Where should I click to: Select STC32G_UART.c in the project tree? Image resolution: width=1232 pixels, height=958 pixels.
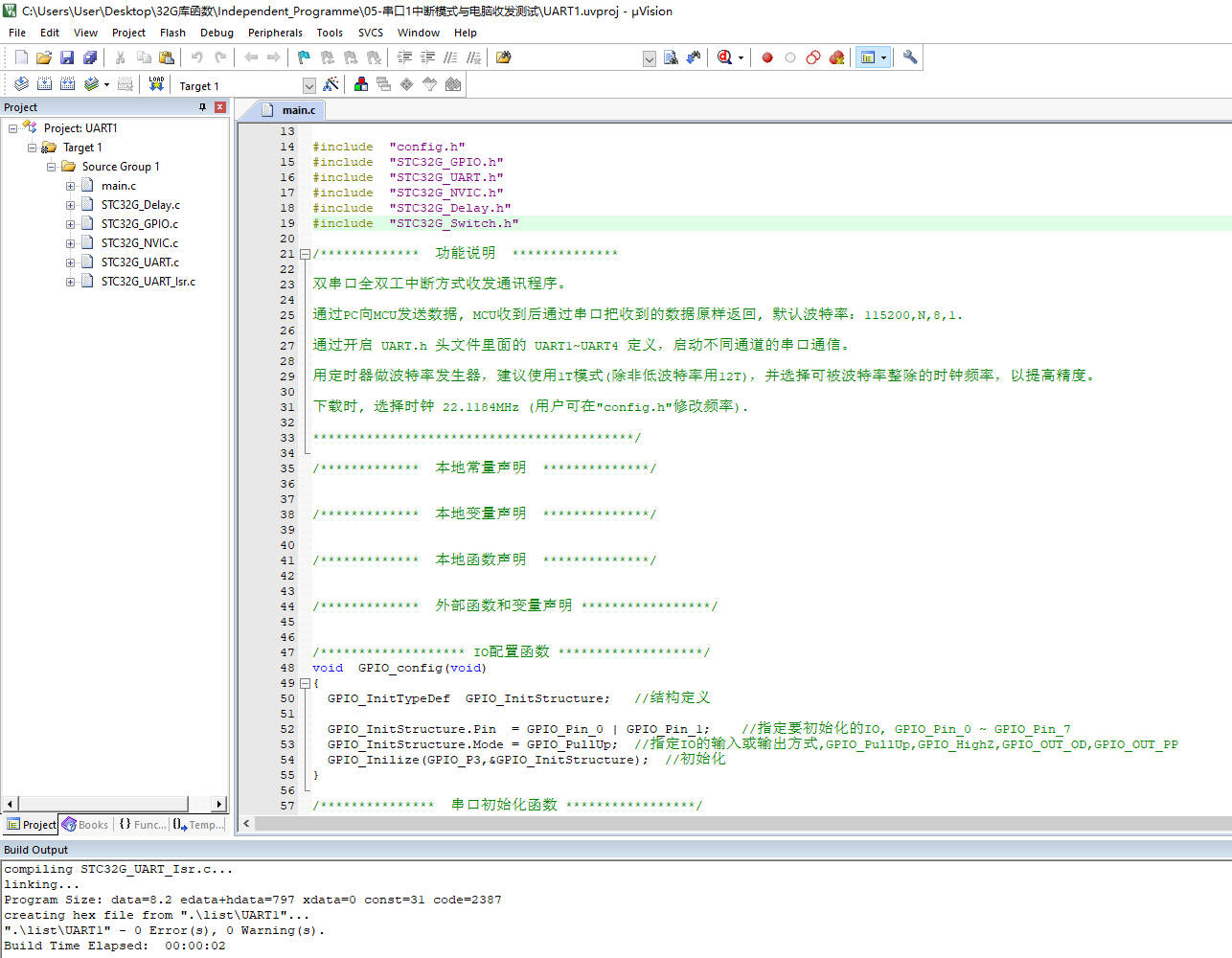[x=140, y=262]
